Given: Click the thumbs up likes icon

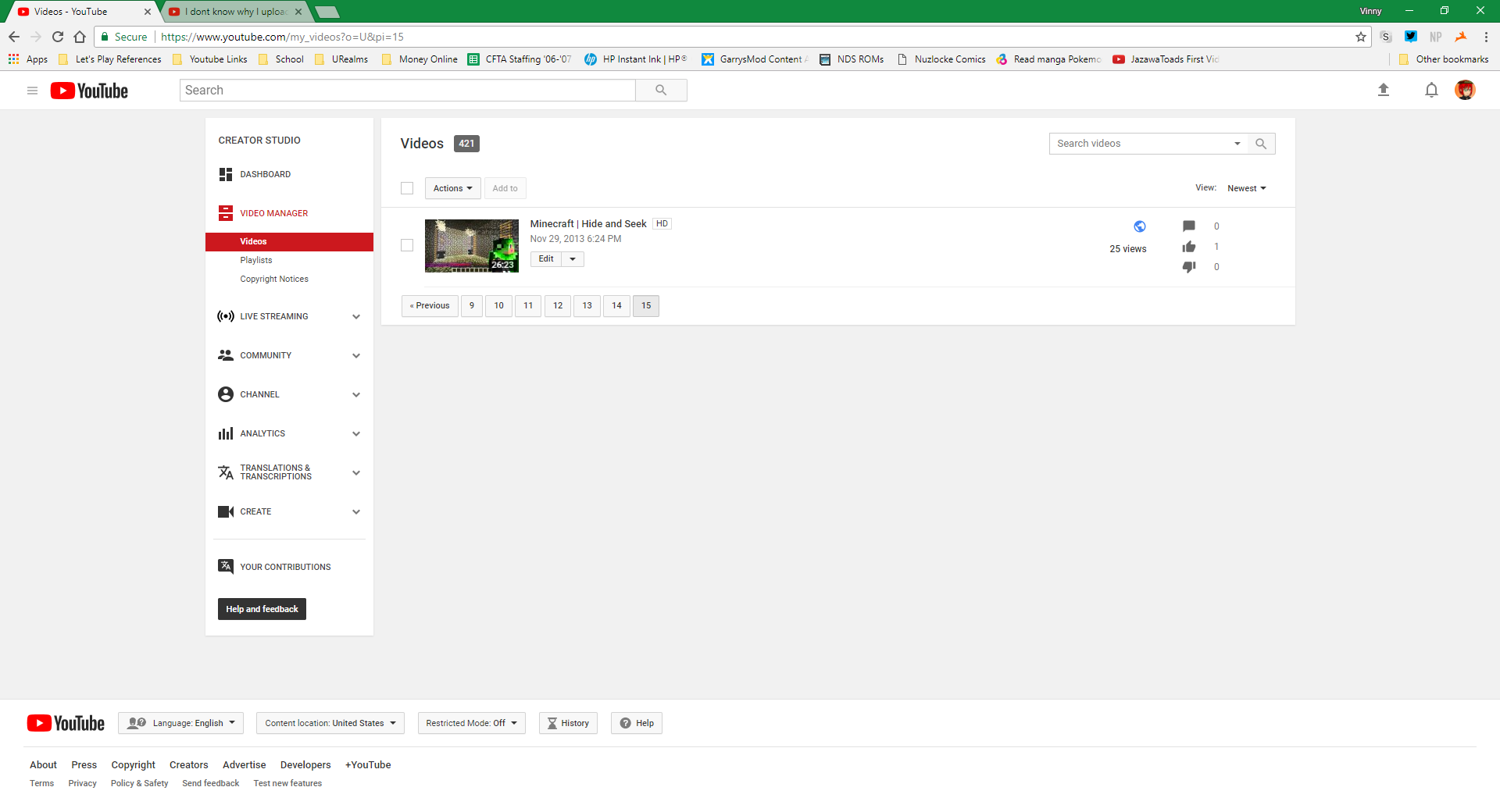Looking at the screenshot, I should pos(1189,247).
